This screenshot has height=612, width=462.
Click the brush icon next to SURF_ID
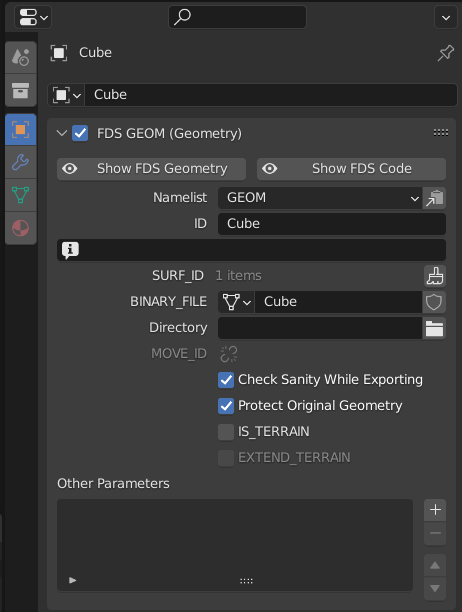(435, 276)
